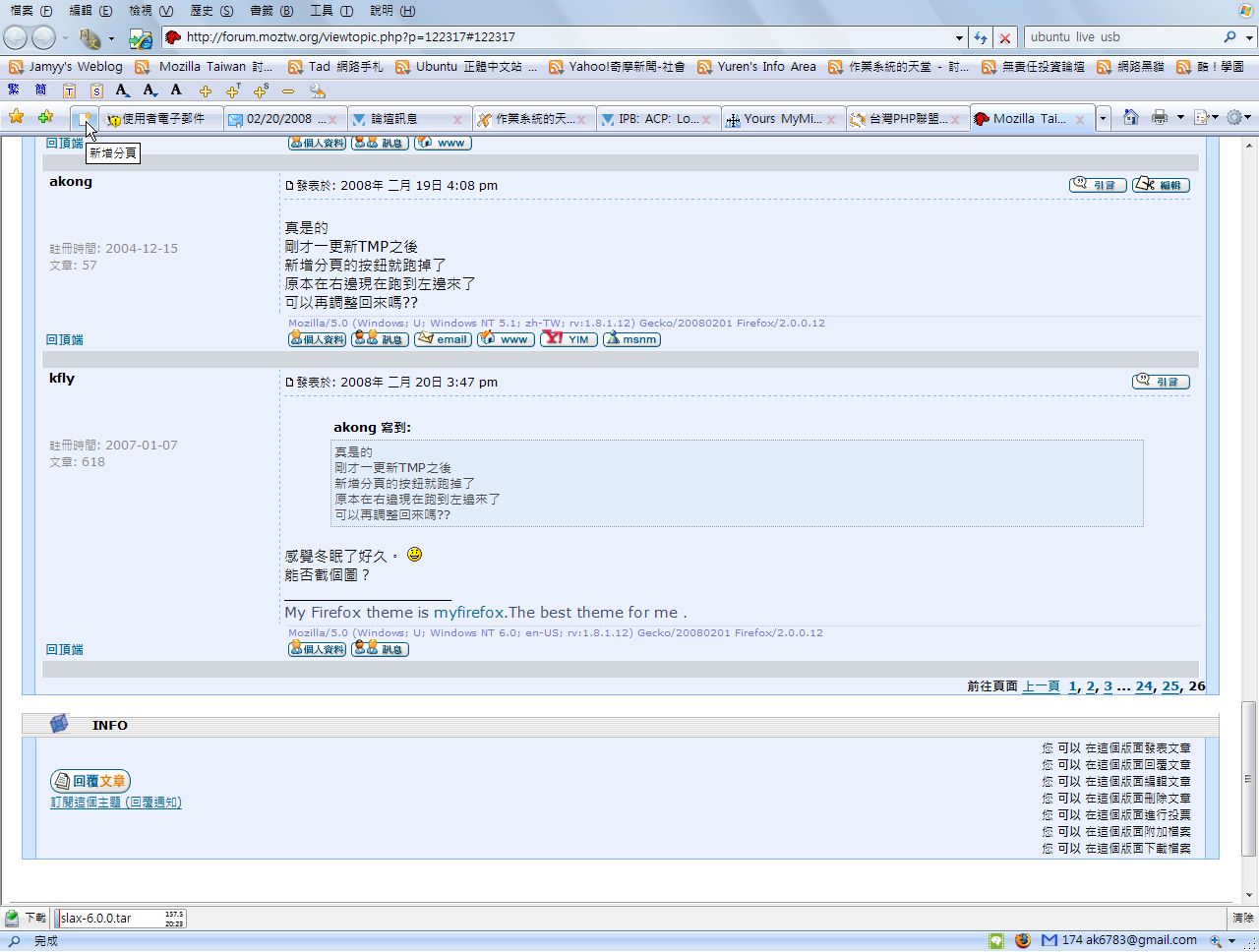
Task: Click the 繁 traditional Chinese conversion icon
Action: 14,90
